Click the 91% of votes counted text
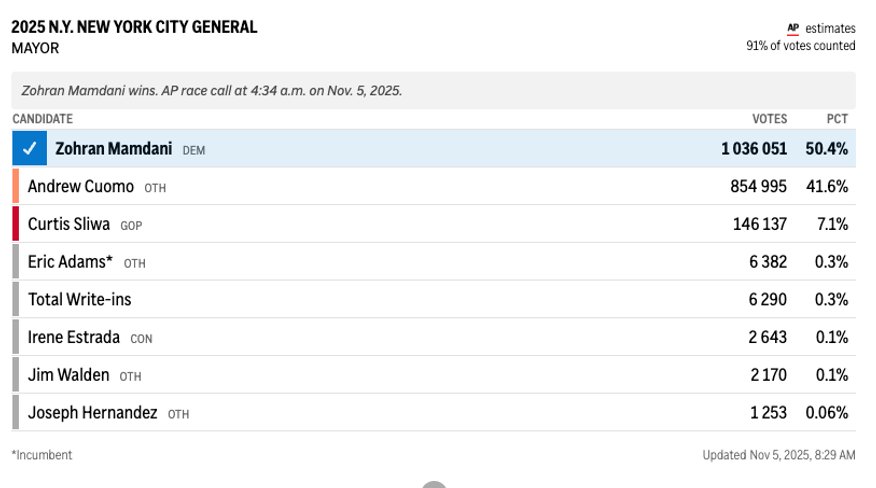The width and height of the screenshot is (876, 488). coord(800,46)
